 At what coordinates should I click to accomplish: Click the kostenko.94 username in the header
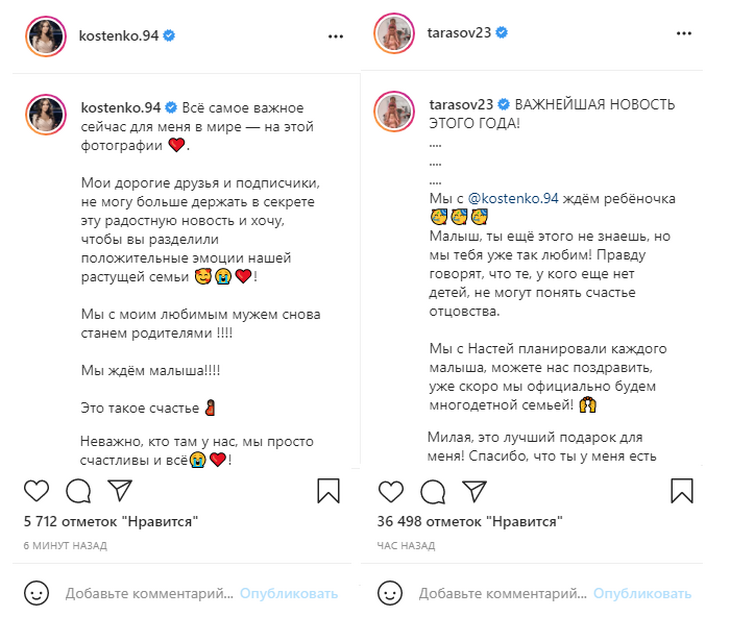pyautogui.click(x=119, y=36)
